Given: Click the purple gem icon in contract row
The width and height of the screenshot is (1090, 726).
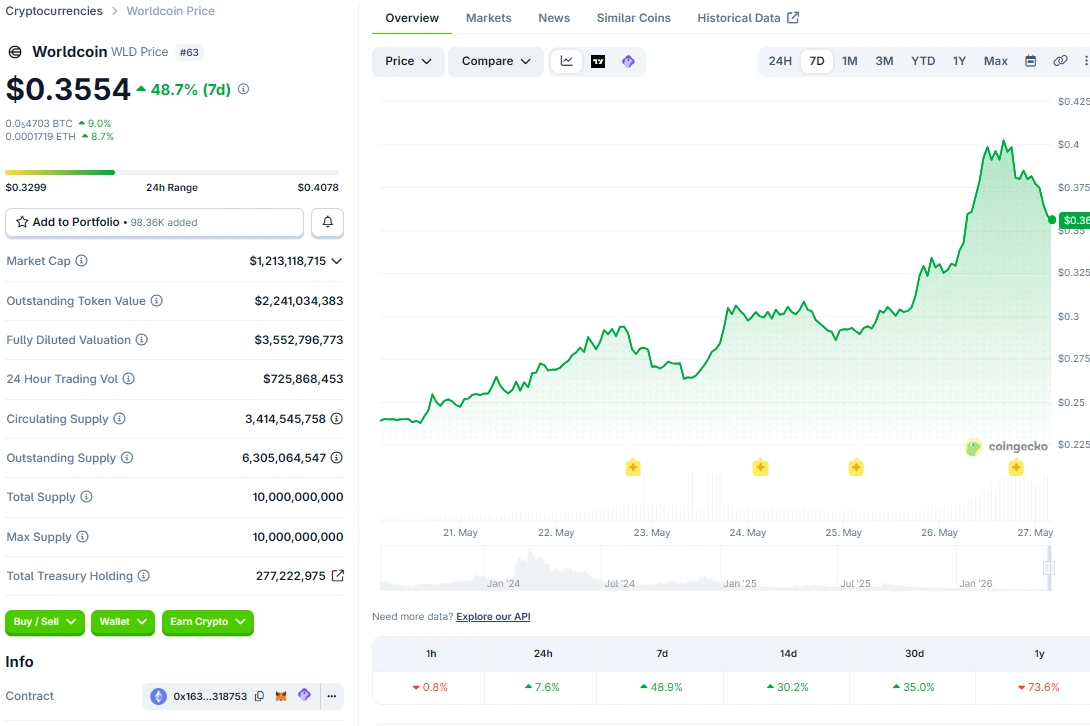Looking at the screenshot, I should pyautogui.click(x=304, y=695).
